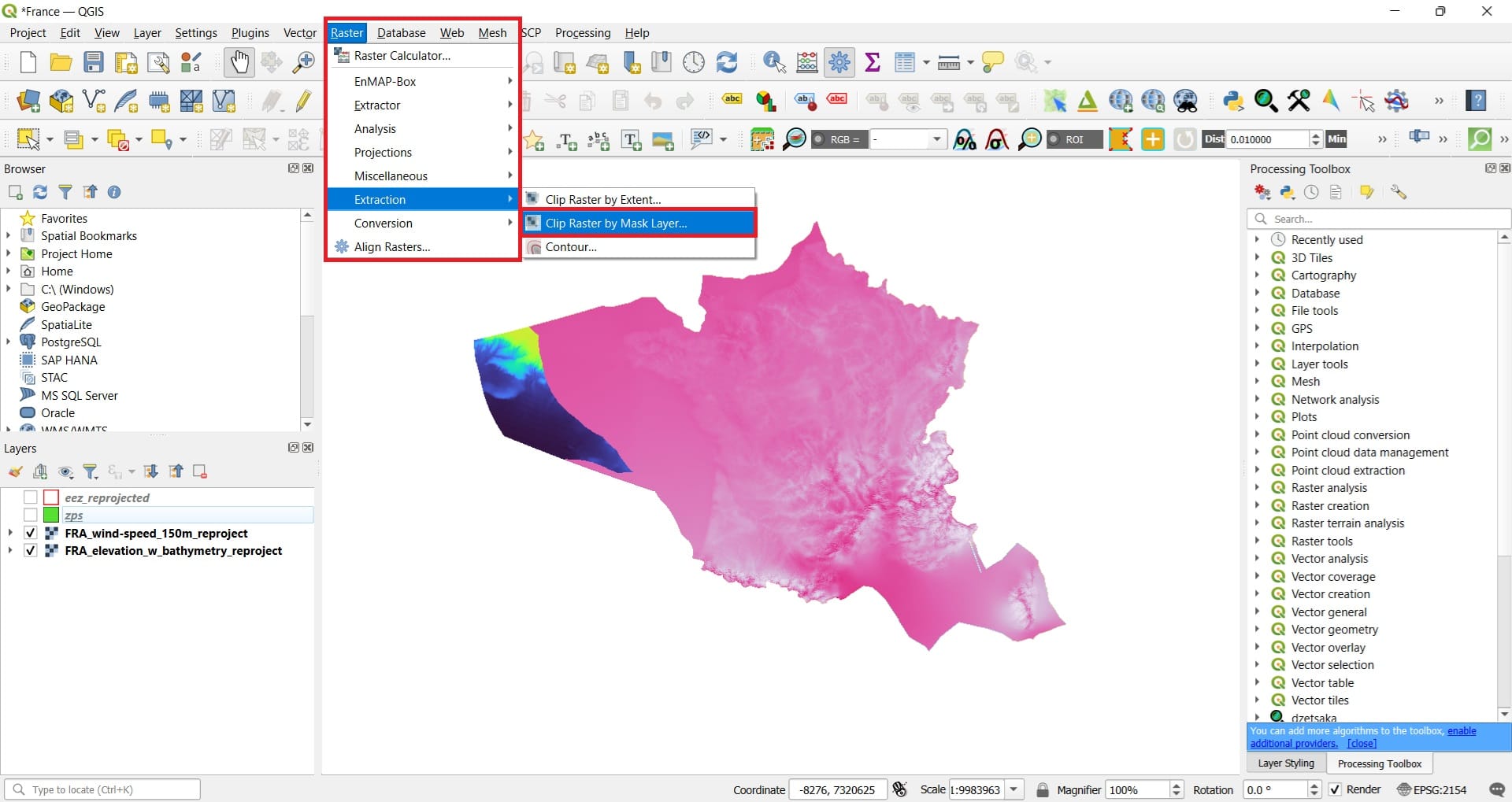Toggle the ROI radio button in SCP toolbar

pos(1054,139)
